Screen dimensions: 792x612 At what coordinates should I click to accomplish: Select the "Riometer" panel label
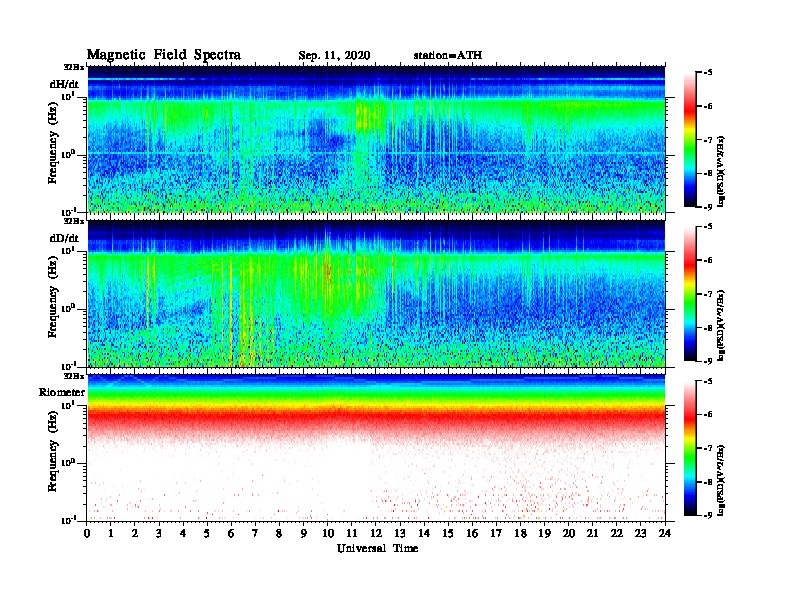pyautogui.click(x=62, y=392)
